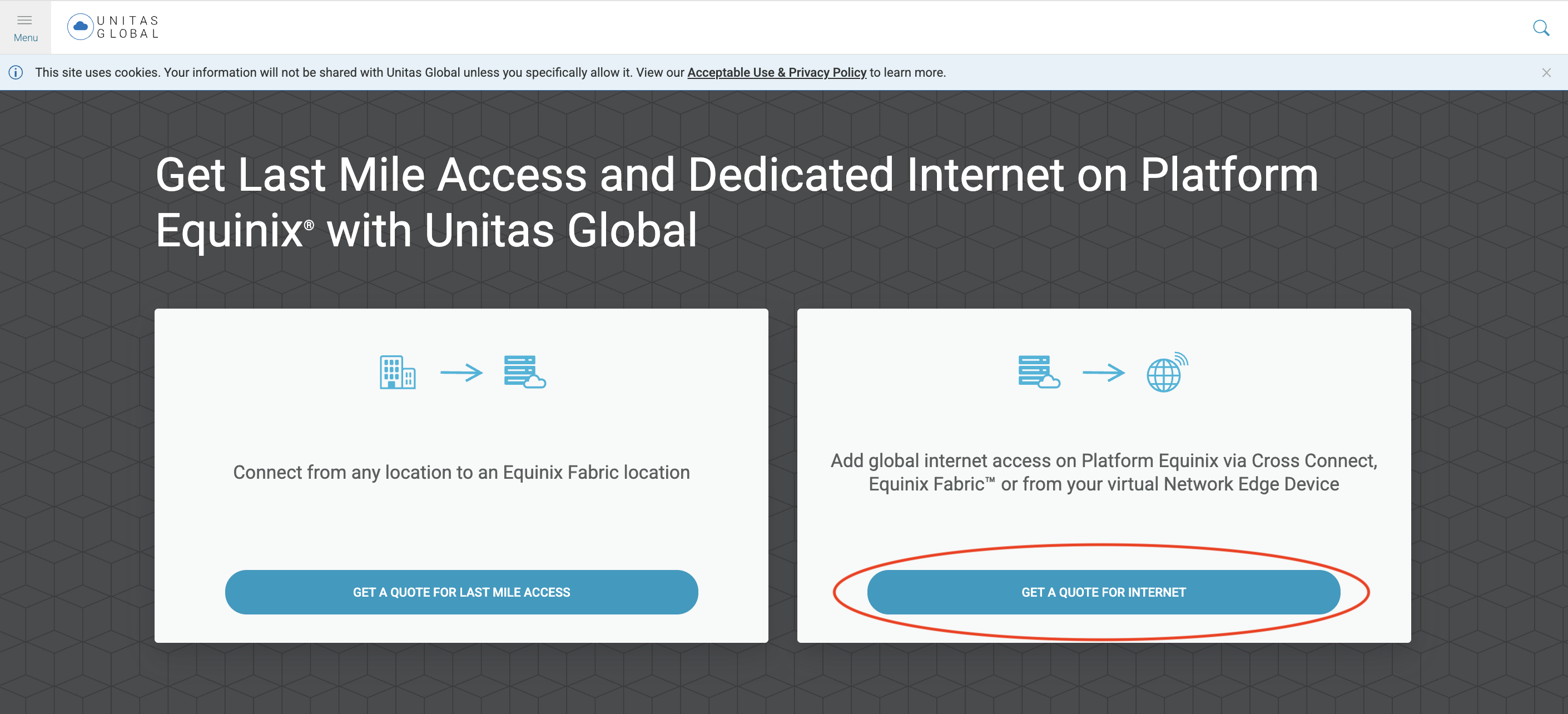Click the Unitas Global logo

point(113,27)
